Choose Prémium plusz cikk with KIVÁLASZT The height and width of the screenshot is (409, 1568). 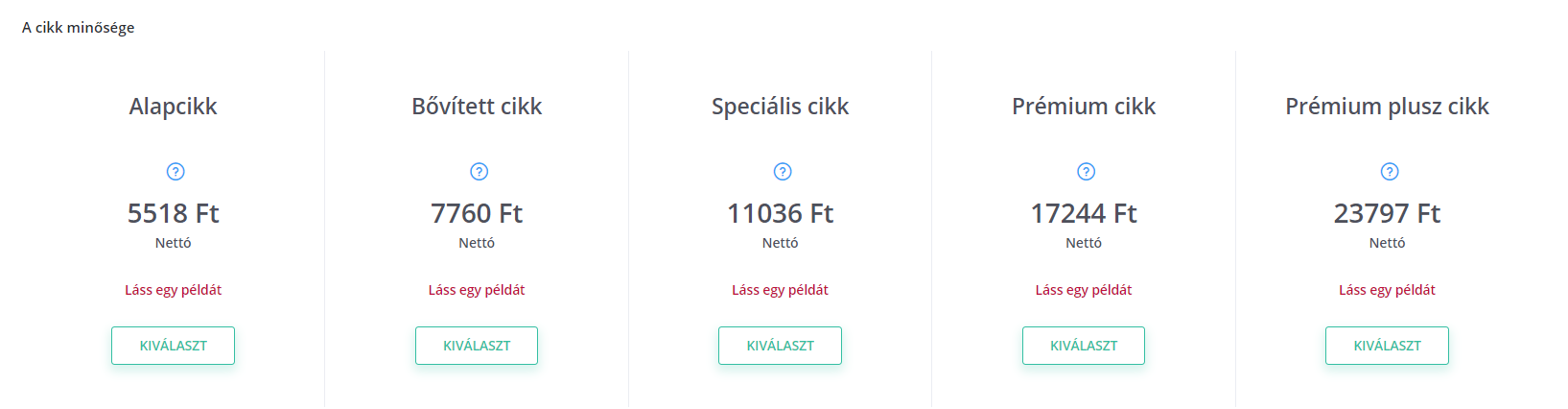pos(1387,346)
